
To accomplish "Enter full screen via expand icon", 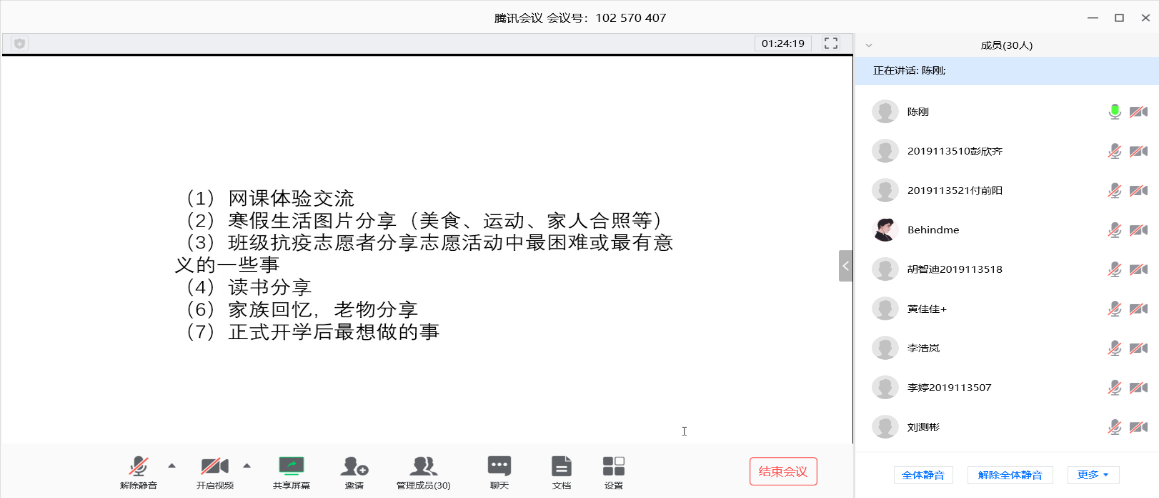I will pyautogui.click(x=832, y=44).
